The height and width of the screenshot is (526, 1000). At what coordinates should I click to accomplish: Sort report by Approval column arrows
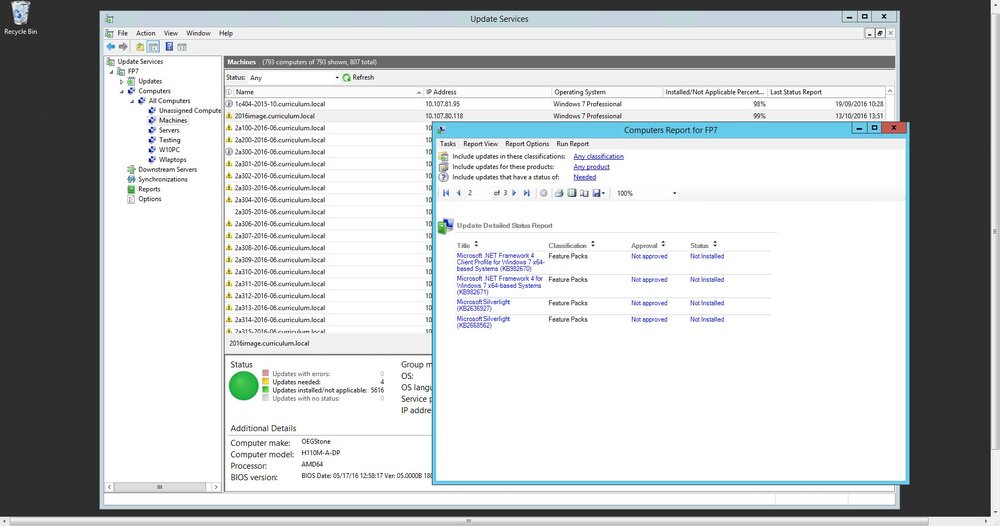tap(663, 244)
